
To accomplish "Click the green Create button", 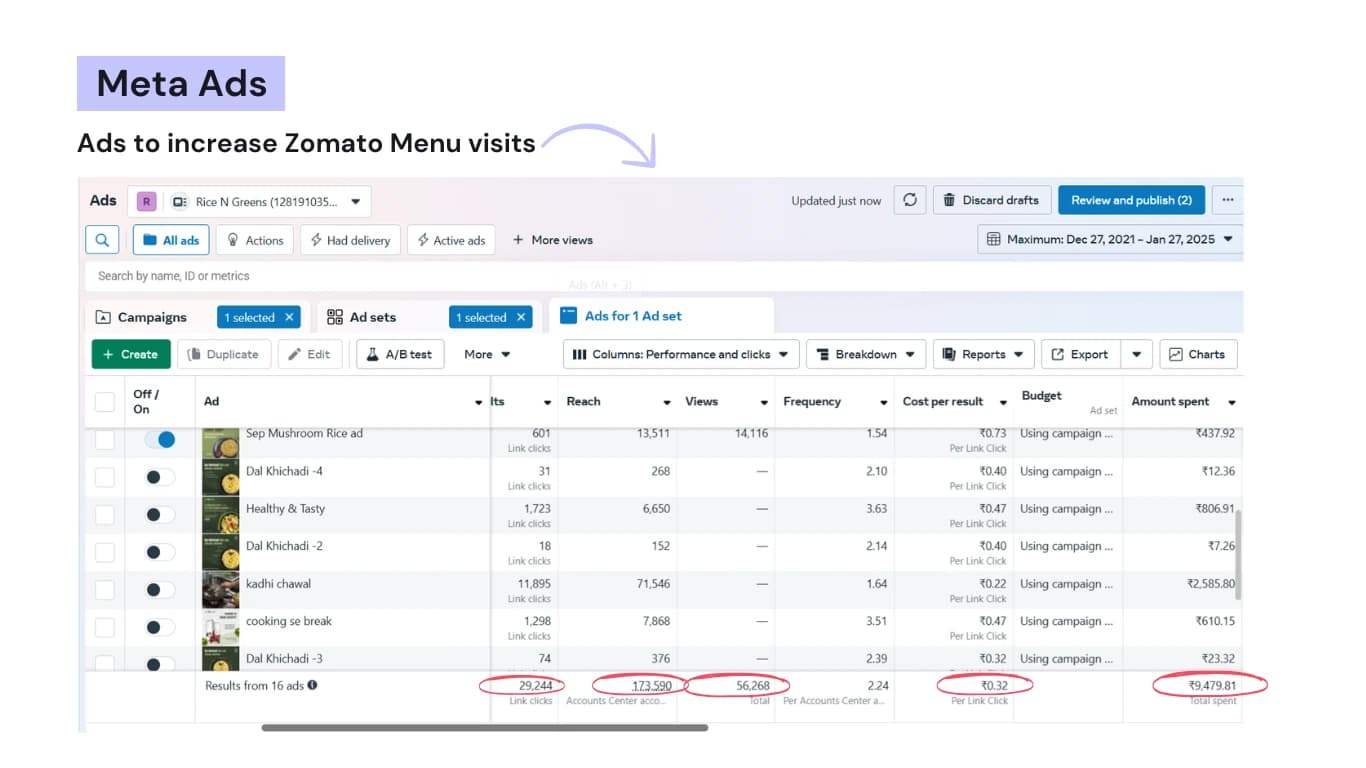I will tap(131, 354).
